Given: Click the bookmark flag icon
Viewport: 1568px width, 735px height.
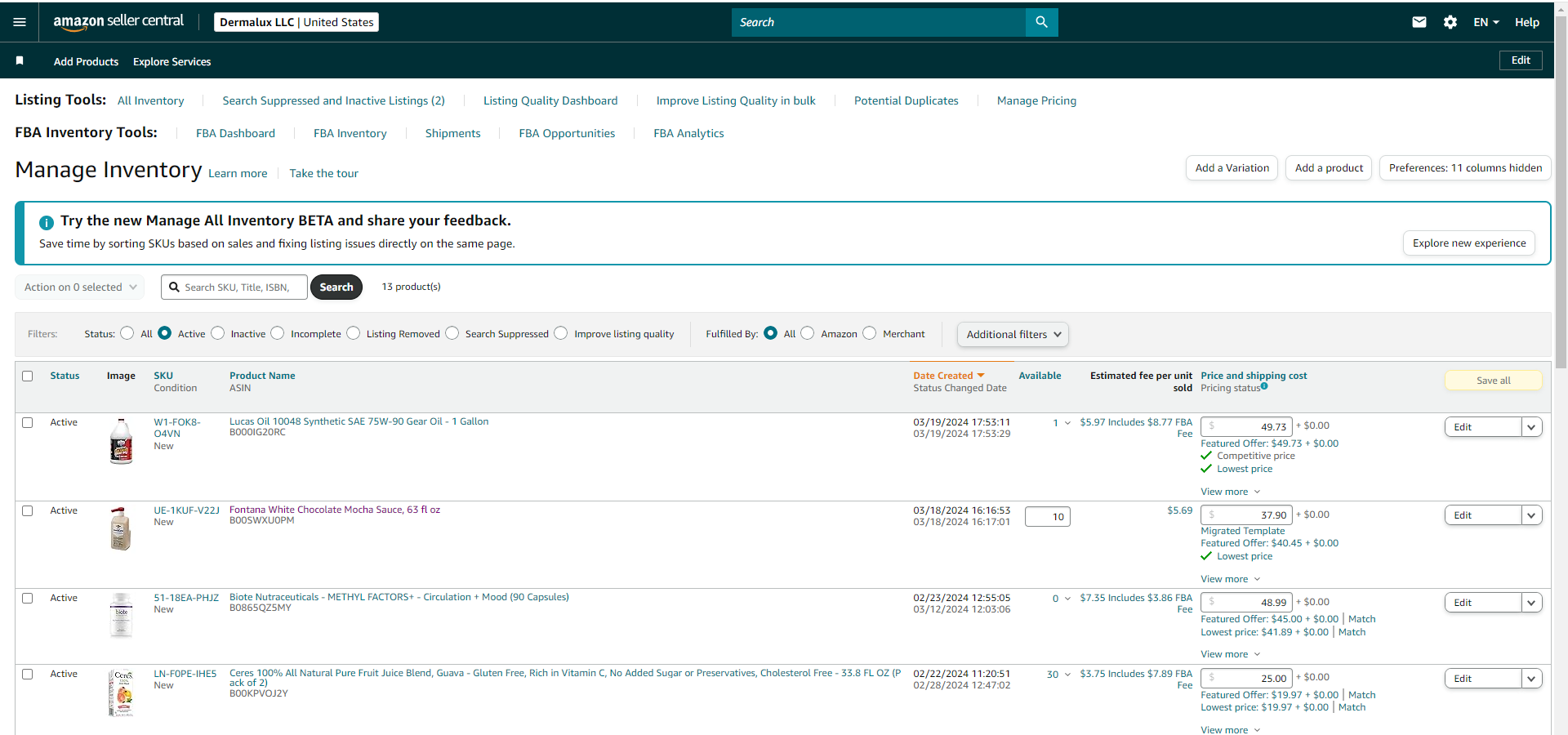Looking at the screenshot, I should coord(20,60).
